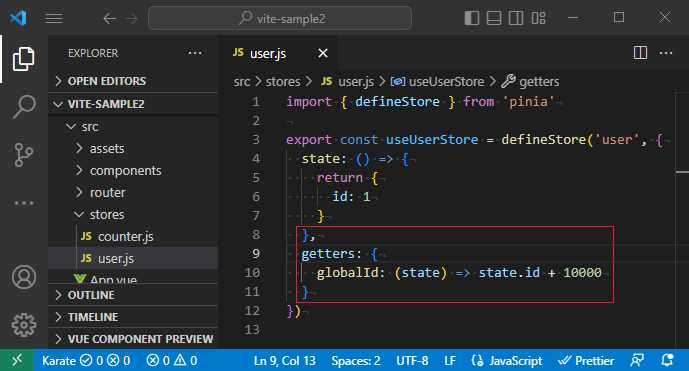Viewport: 689px width, 371px height.
Task: Click line number 9 in the gutter
Action: [x=256, y=254]
